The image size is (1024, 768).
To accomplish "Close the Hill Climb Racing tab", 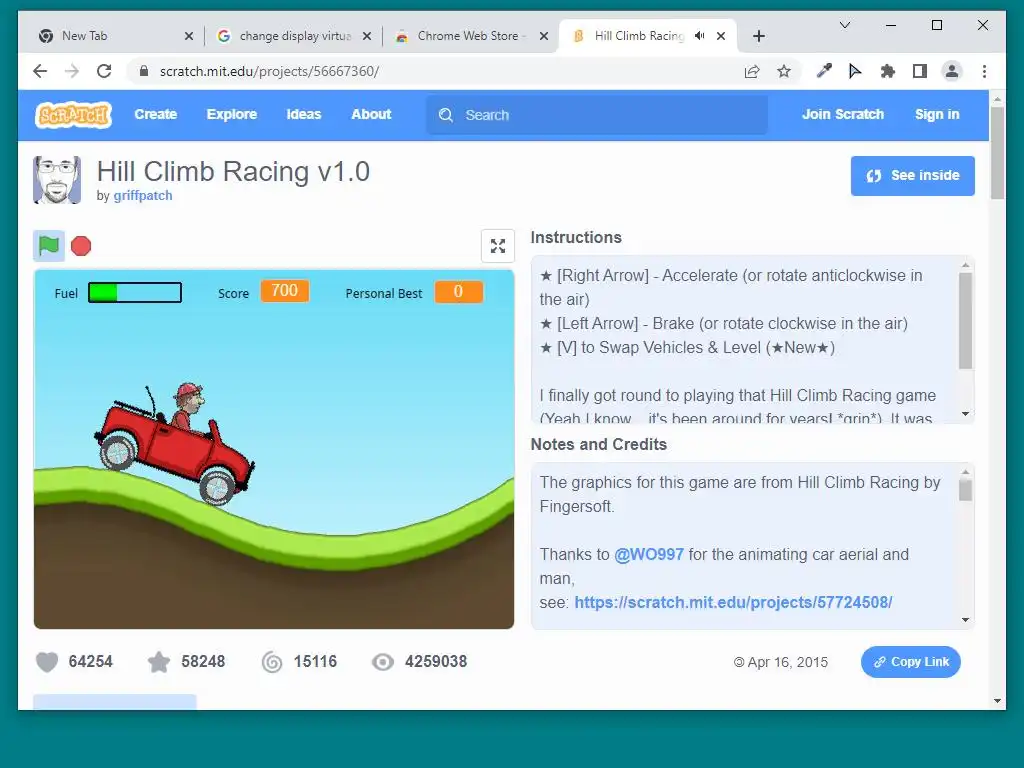I will coord(721,36).
